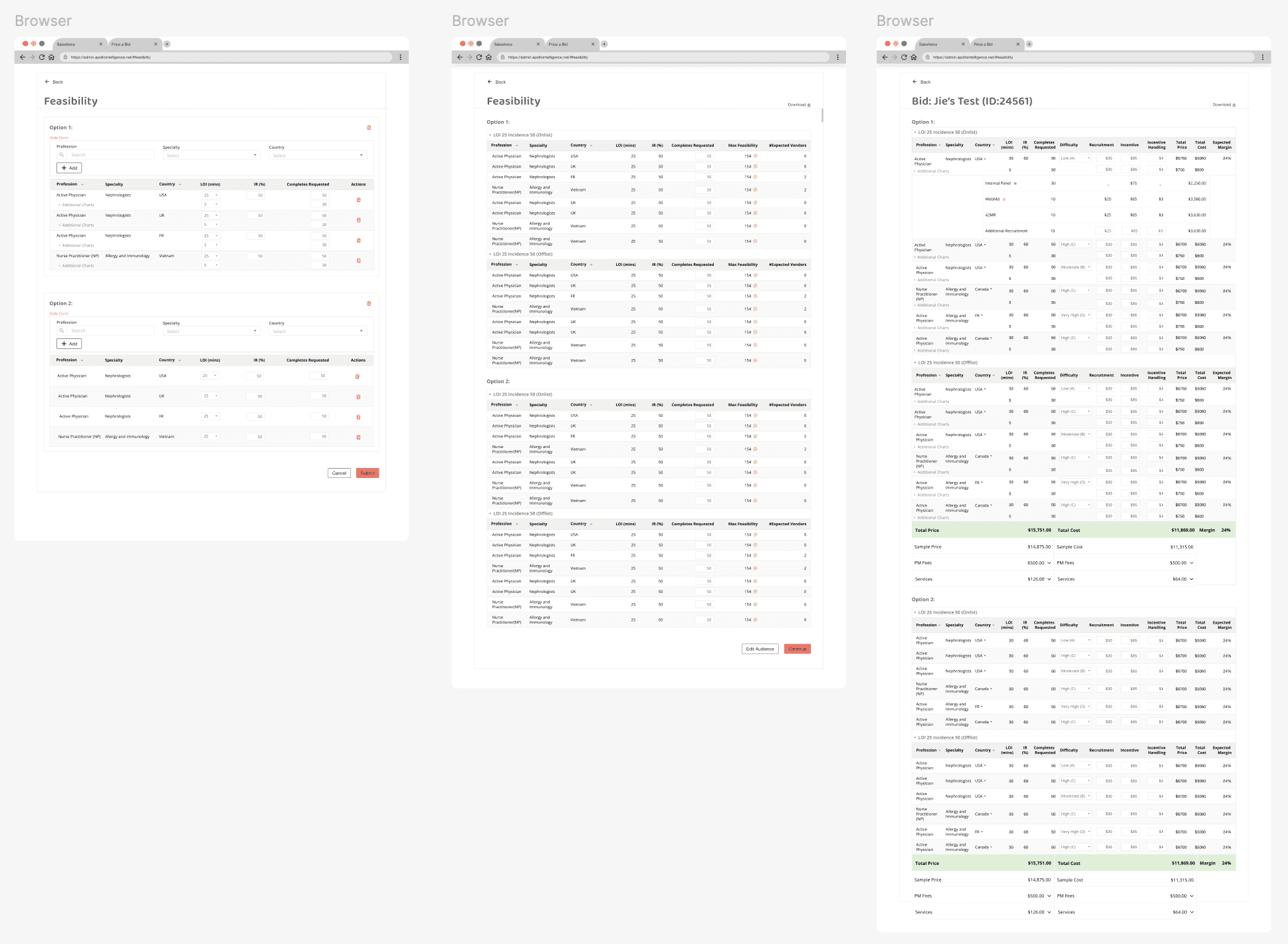
Task: Toggle the star next to Internal Panel
Action: (1015, 183)
